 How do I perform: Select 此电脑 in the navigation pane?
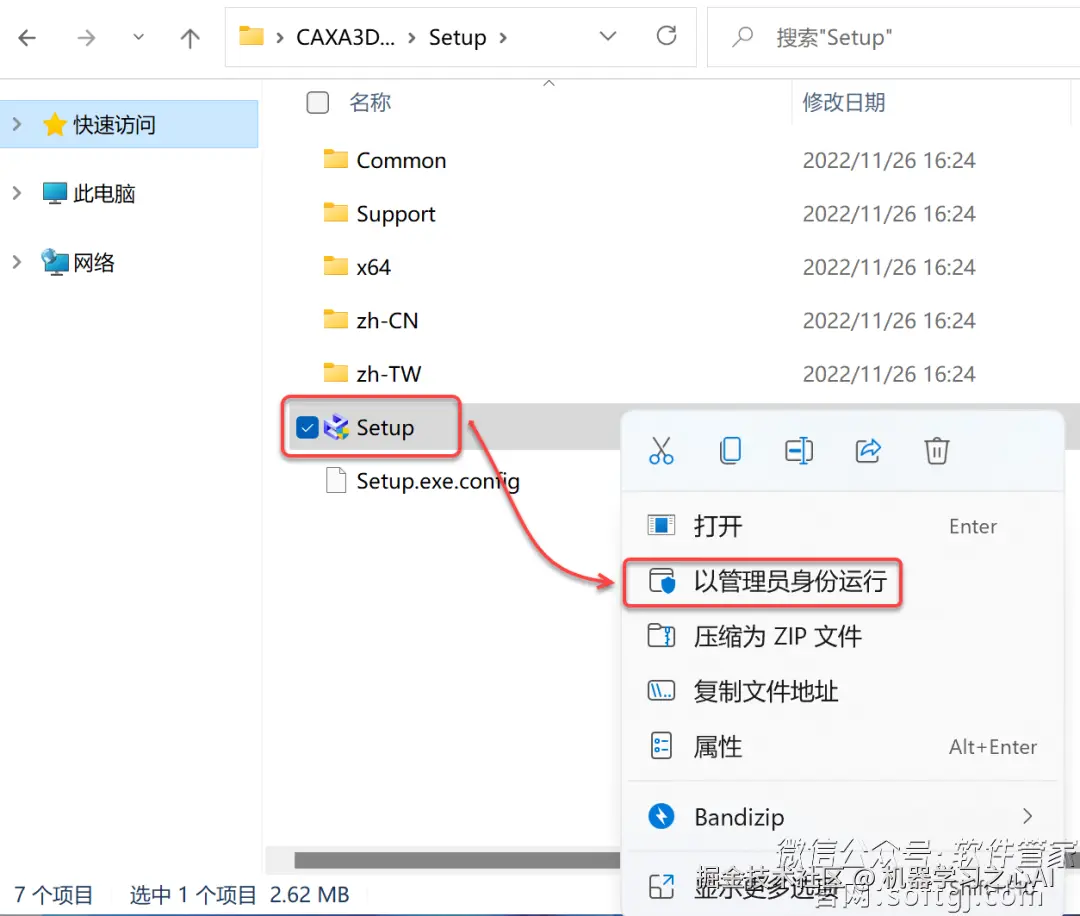[x=104, y=194]
